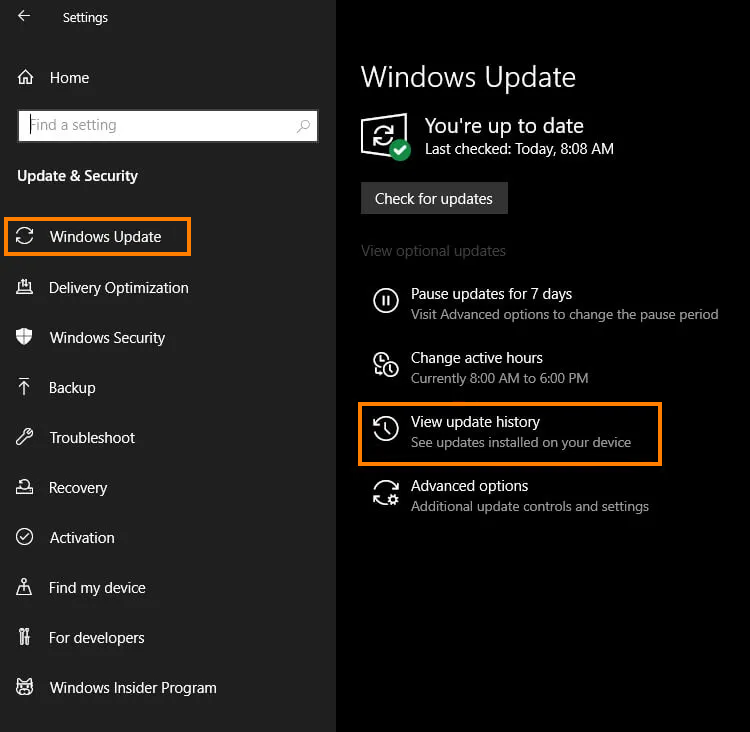
Task: Click the update history clock icon
Action: coord(386,428)
